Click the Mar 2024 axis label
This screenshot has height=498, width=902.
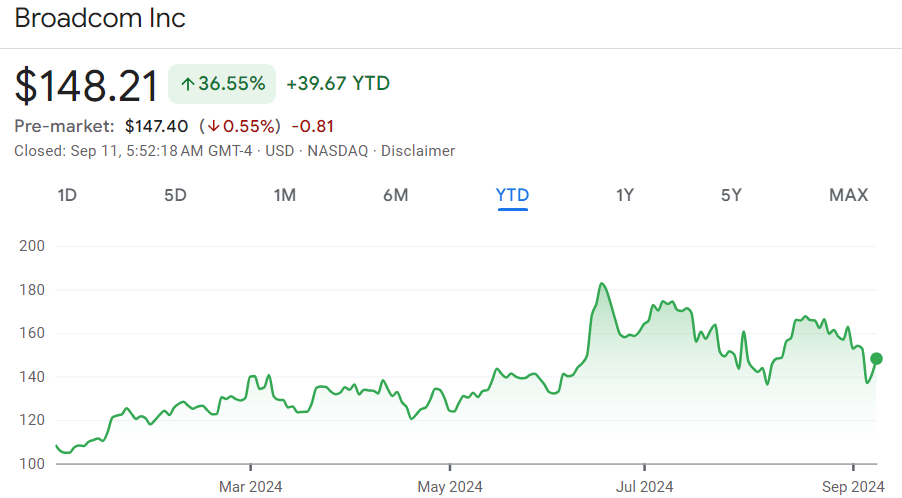251,487
